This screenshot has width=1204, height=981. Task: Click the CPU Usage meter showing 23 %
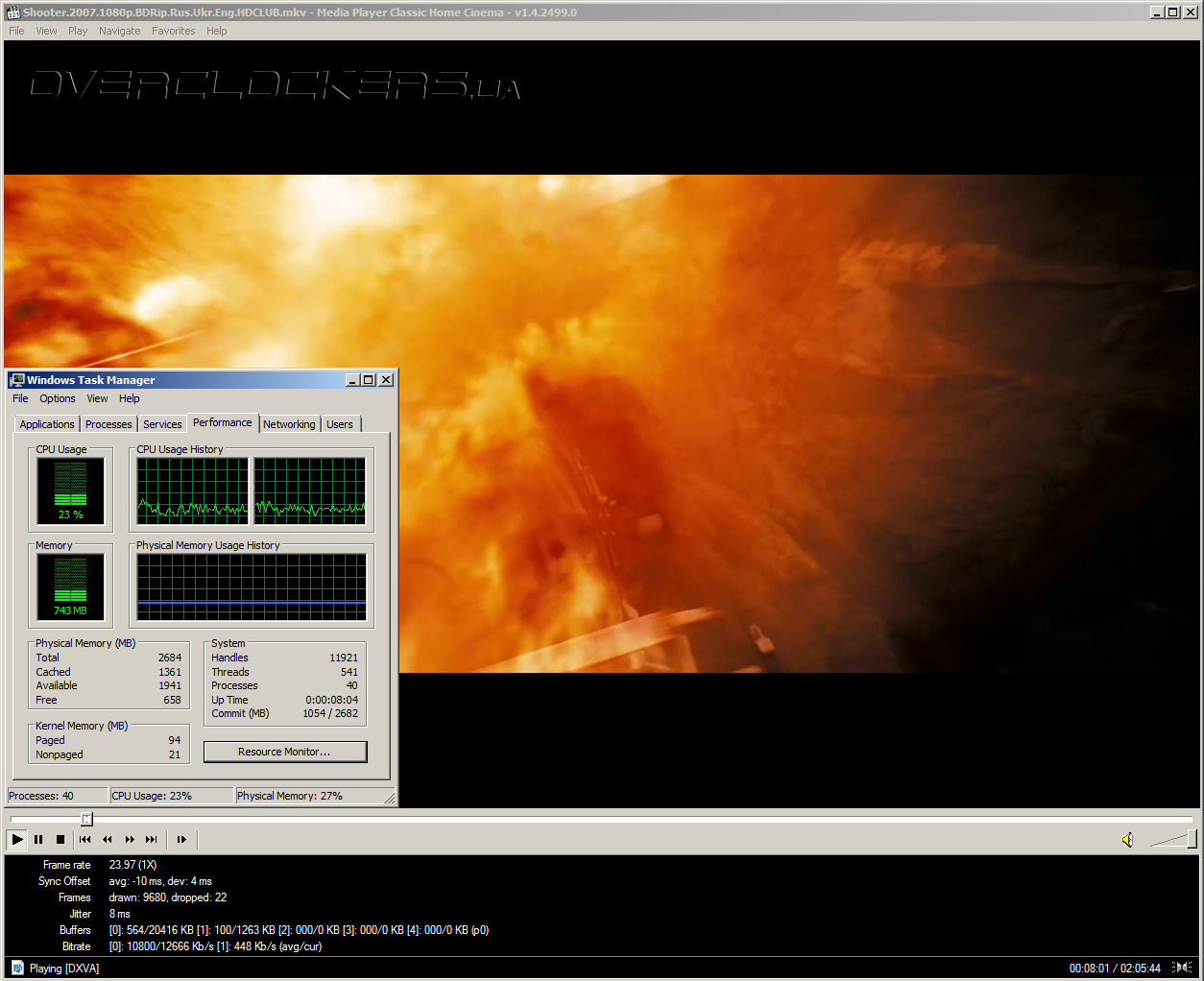[x=71, y=490]
